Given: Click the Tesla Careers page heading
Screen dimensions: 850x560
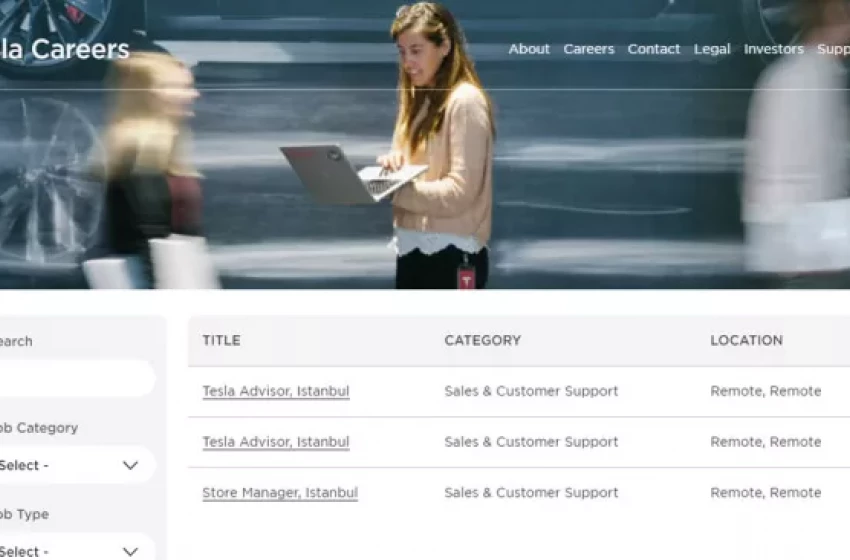Looking at the screenshot, I should pos(64,49).
